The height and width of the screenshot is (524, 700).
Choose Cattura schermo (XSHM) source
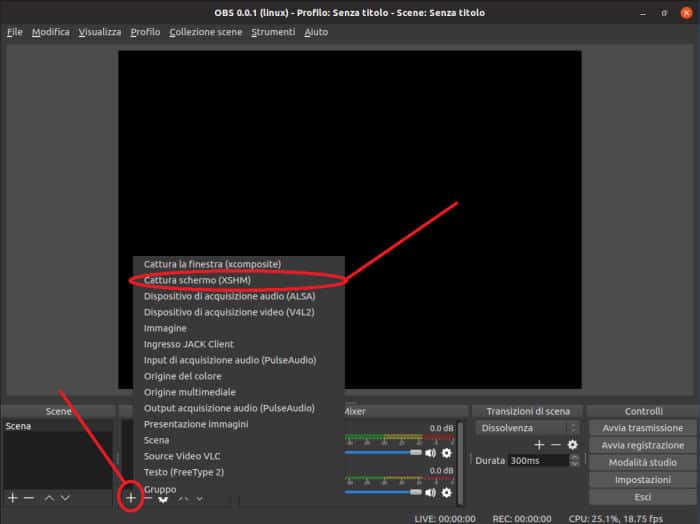(x=239, y=280)
